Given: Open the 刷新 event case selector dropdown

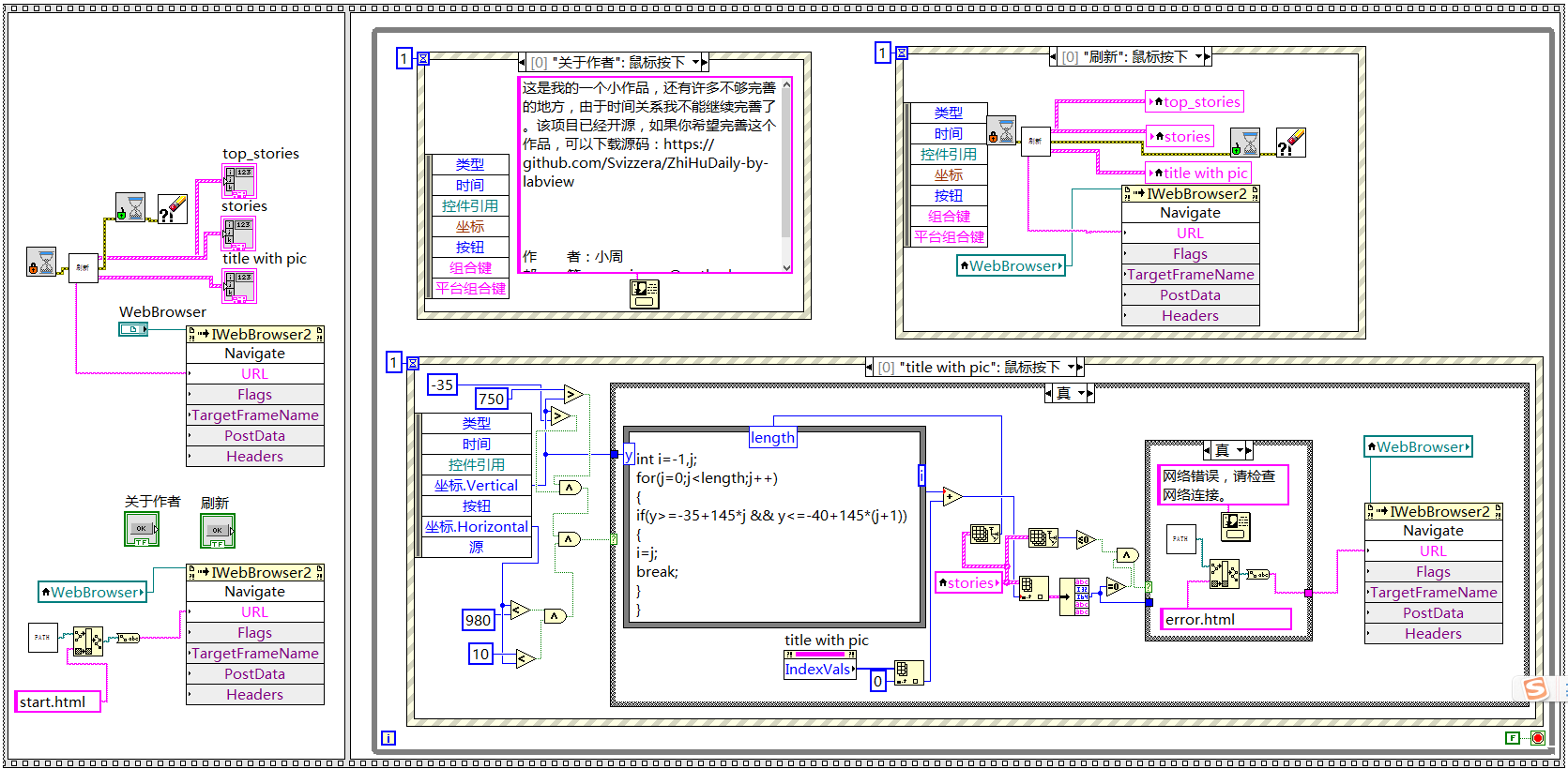Looking at the screenshot, I should pyautogui.click(x=1198, y=56).
